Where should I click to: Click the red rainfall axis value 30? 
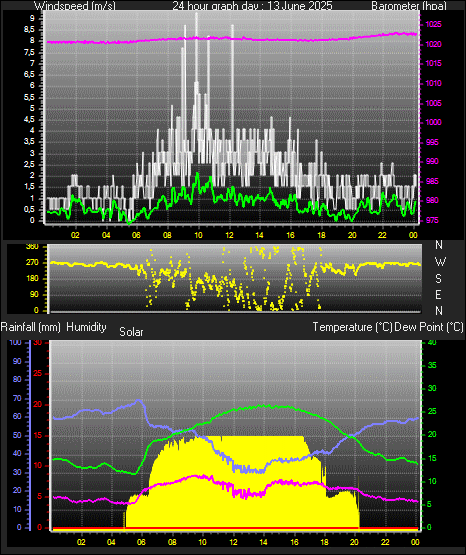point(38,343)
